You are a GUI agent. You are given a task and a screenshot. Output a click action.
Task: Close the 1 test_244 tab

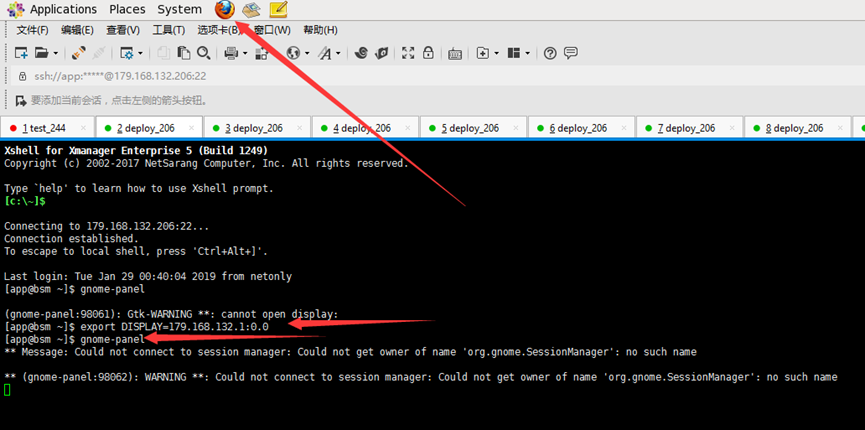83,128
